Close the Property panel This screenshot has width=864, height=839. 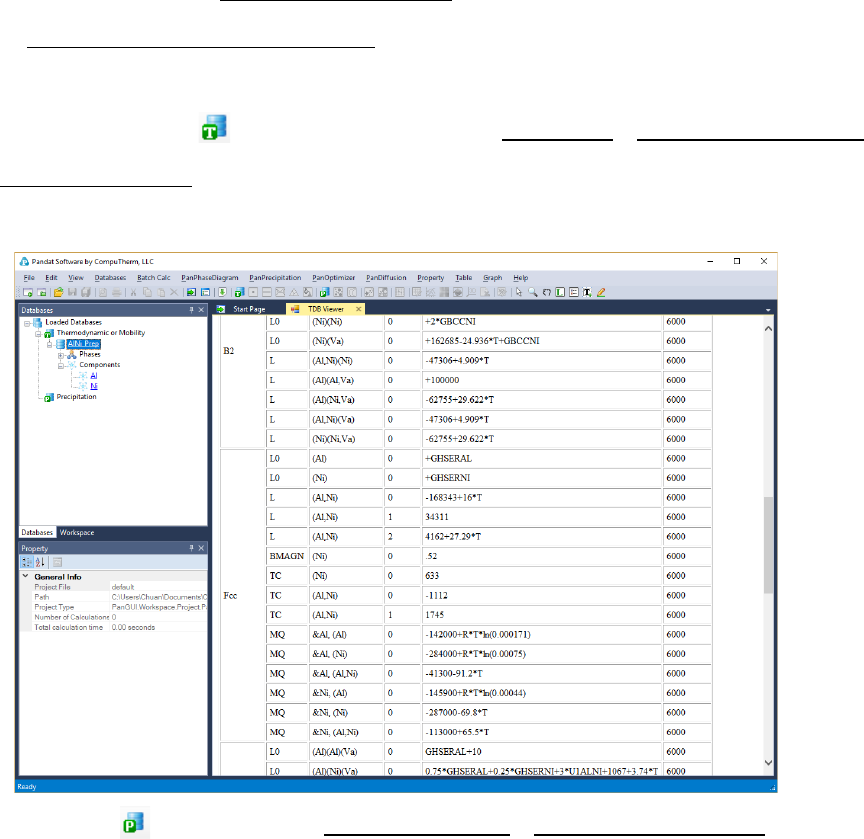[x=201, y=548]
